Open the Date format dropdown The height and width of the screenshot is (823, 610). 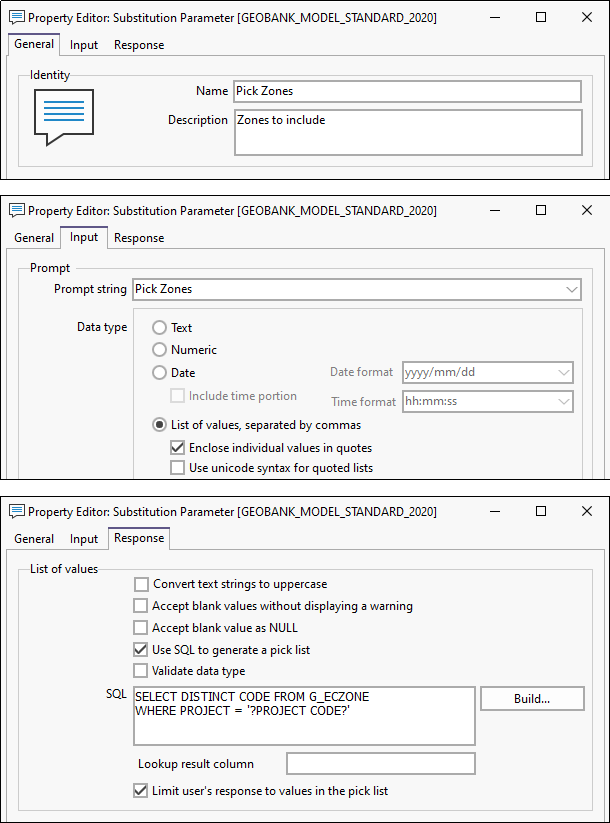564,373
